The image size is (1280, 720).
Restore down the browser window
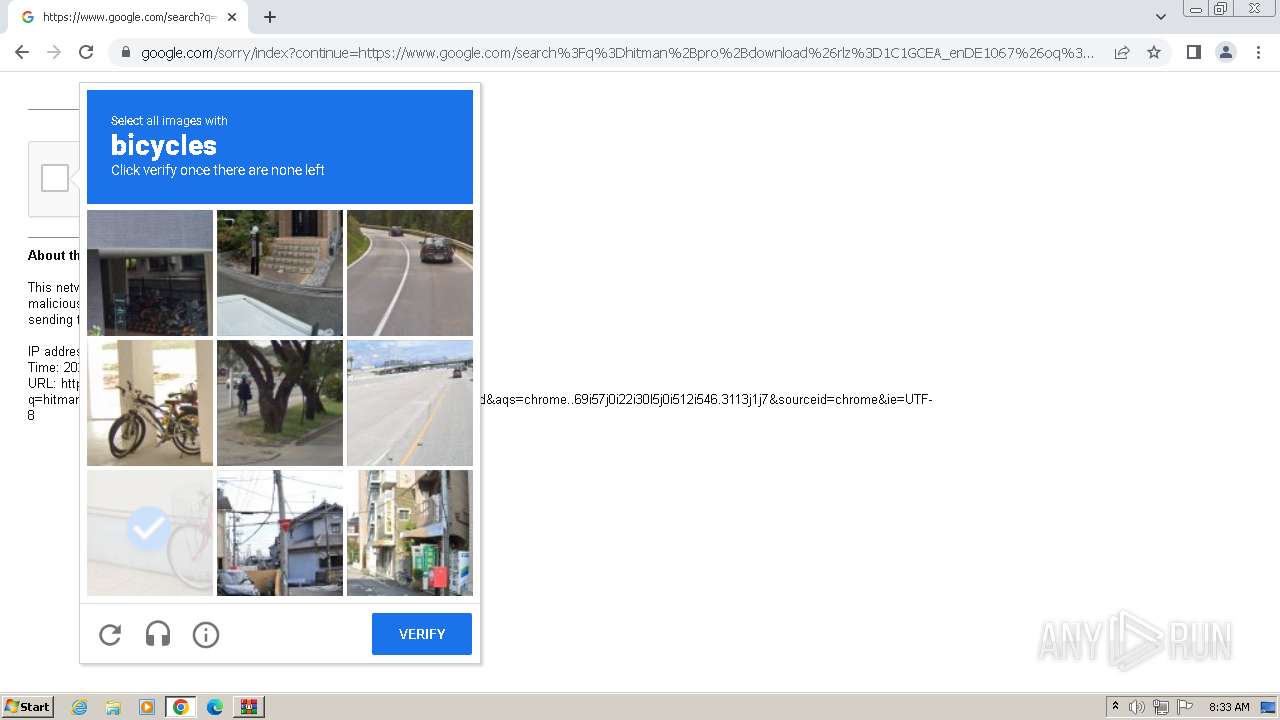coord(1221,8)
